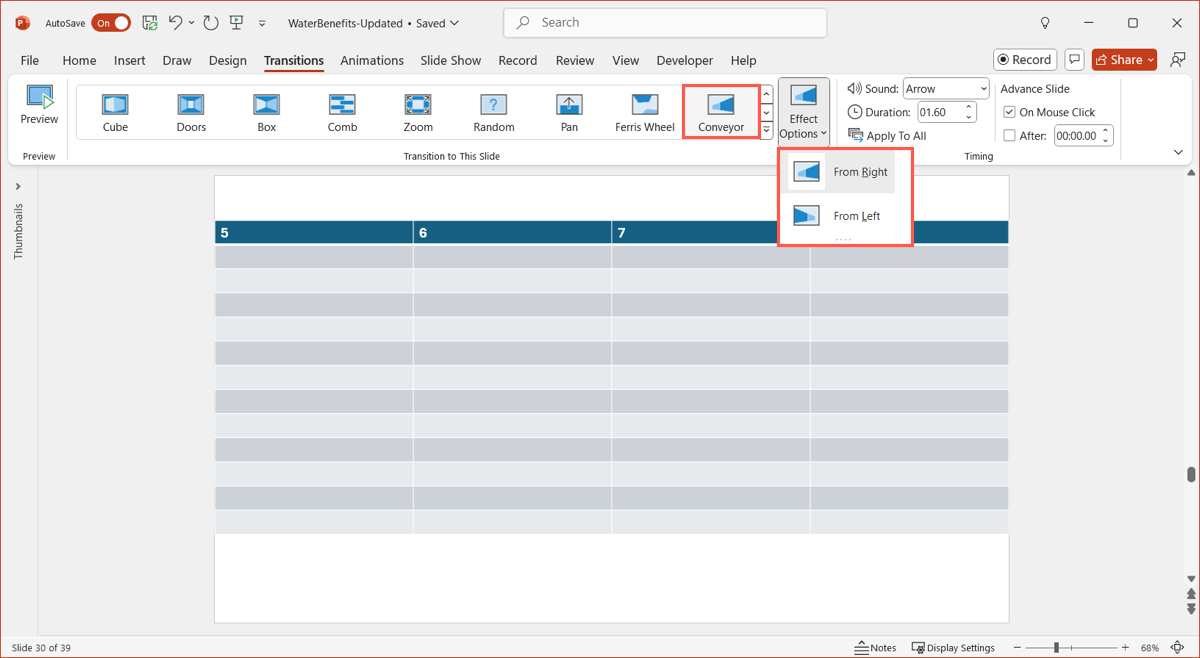Screen dimensions: 1200x658
Task: Open the Effect Options dropdown
Action: (x=804, y=111)
